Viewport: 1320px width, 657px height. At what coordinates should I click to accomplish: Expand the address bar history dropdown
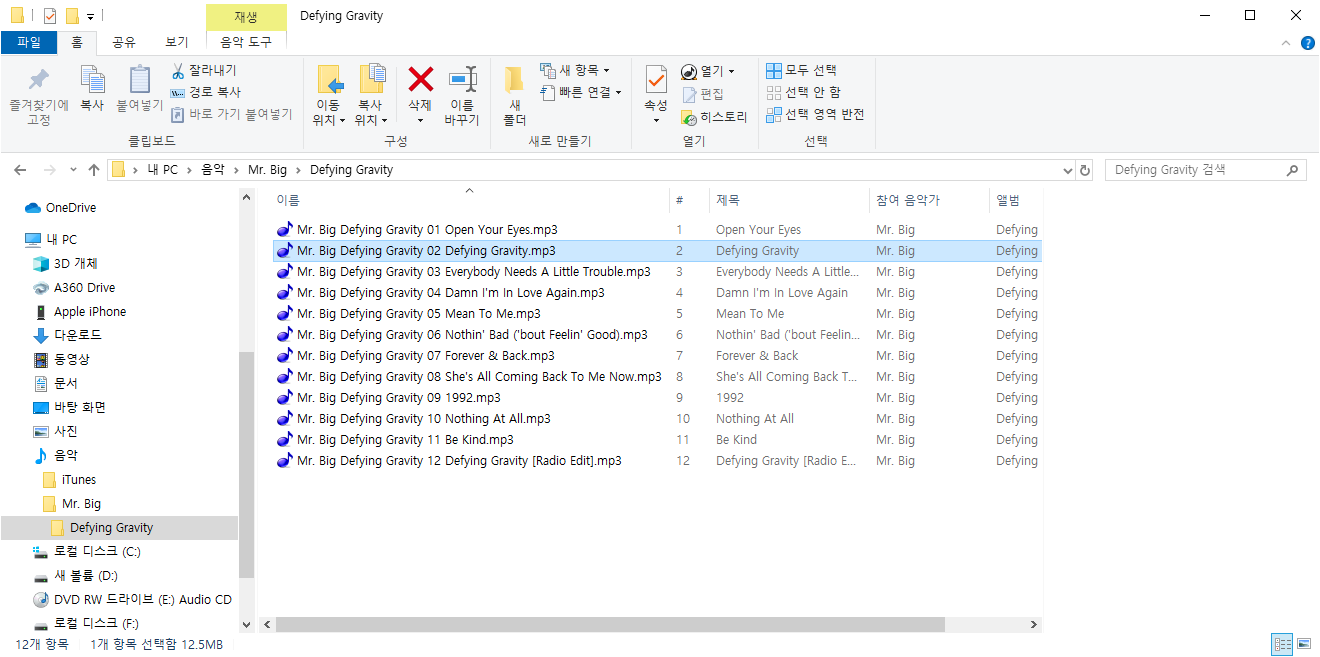pyautogui.click(x=1066, y=170)
